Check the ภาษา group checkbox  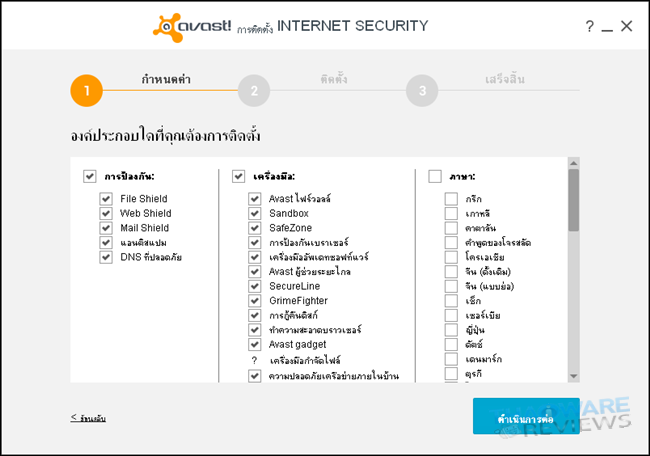tap(435, 176)
